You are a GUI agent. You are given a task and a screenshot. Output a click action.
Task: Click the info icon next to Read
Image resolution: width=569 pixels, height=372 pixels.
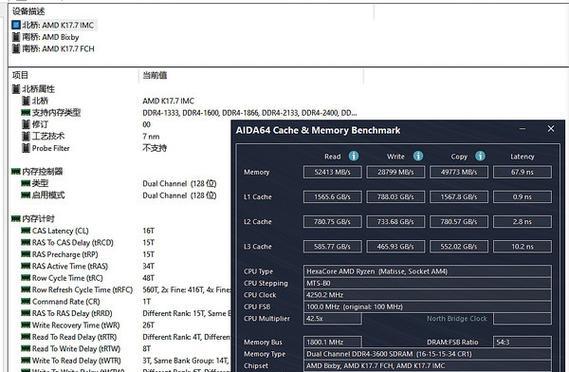tap(354, 156)
